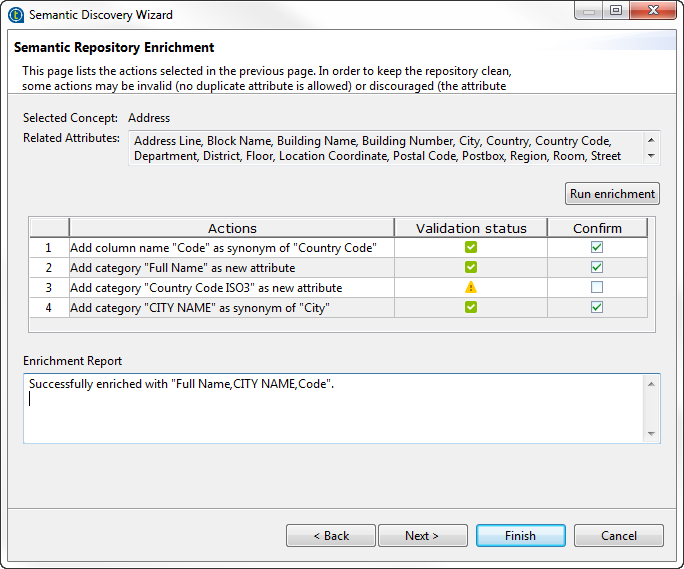Image resolution: width=684 pixels, height=569 pixels.
Task: Uncheck Confirm for "CITY NAME" synonym action
Action: (597, 307)
